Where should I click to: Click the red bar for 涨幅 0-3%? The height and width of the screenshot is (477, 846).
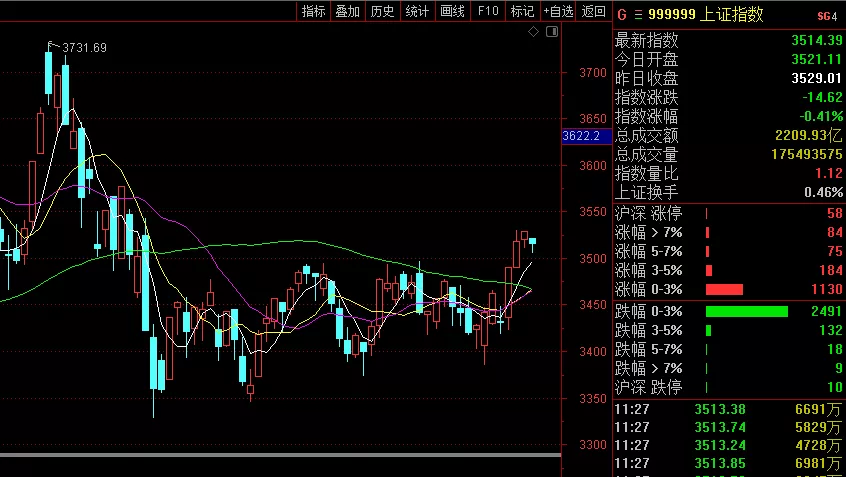pyautogui.click(x=724, y=290)
